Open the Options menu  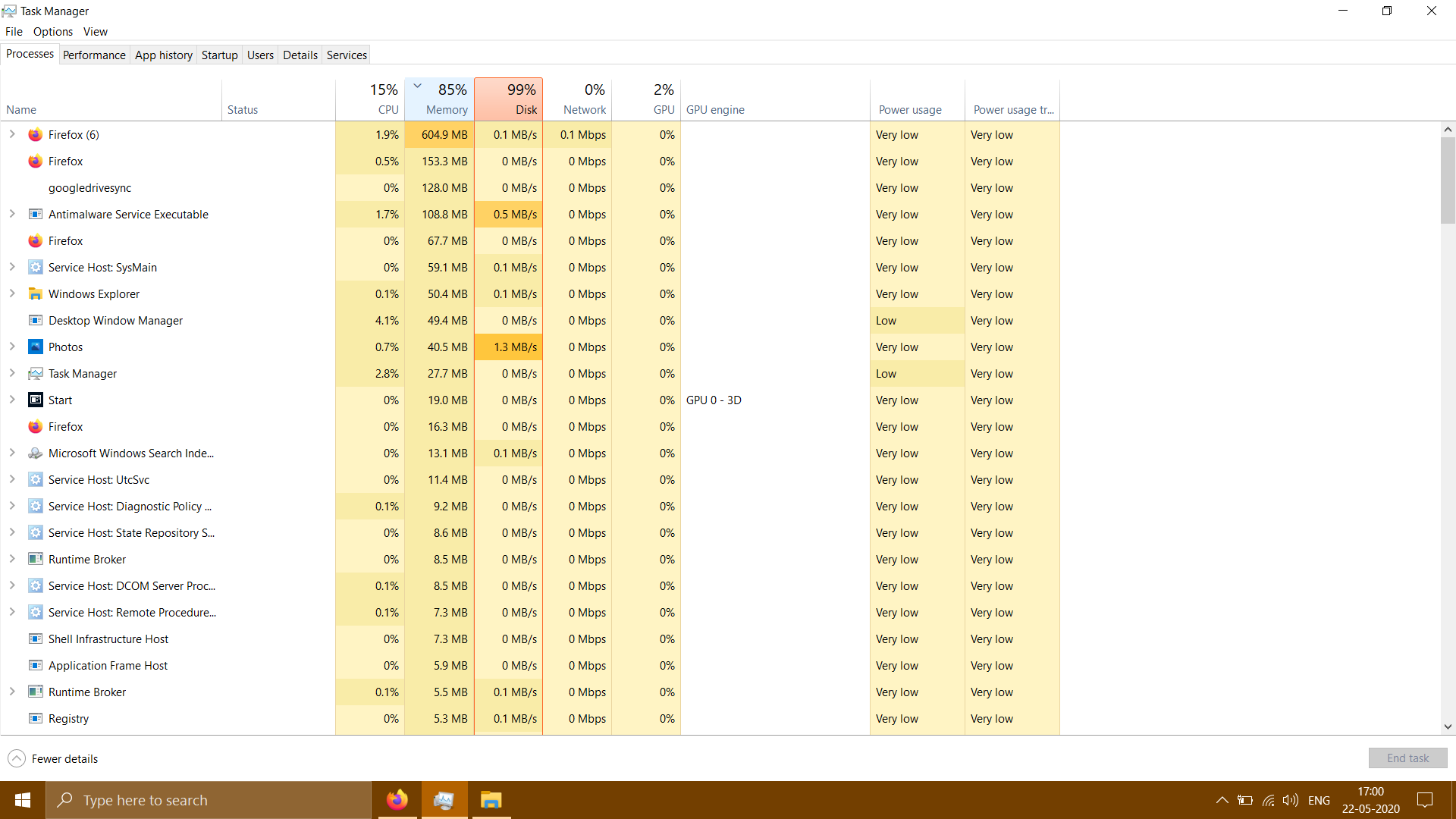[53, 32]
